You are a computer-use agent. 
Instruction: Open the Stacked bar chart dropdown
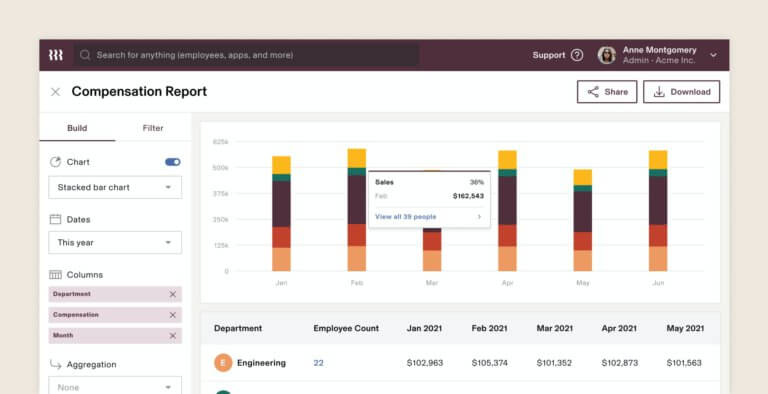115,187
